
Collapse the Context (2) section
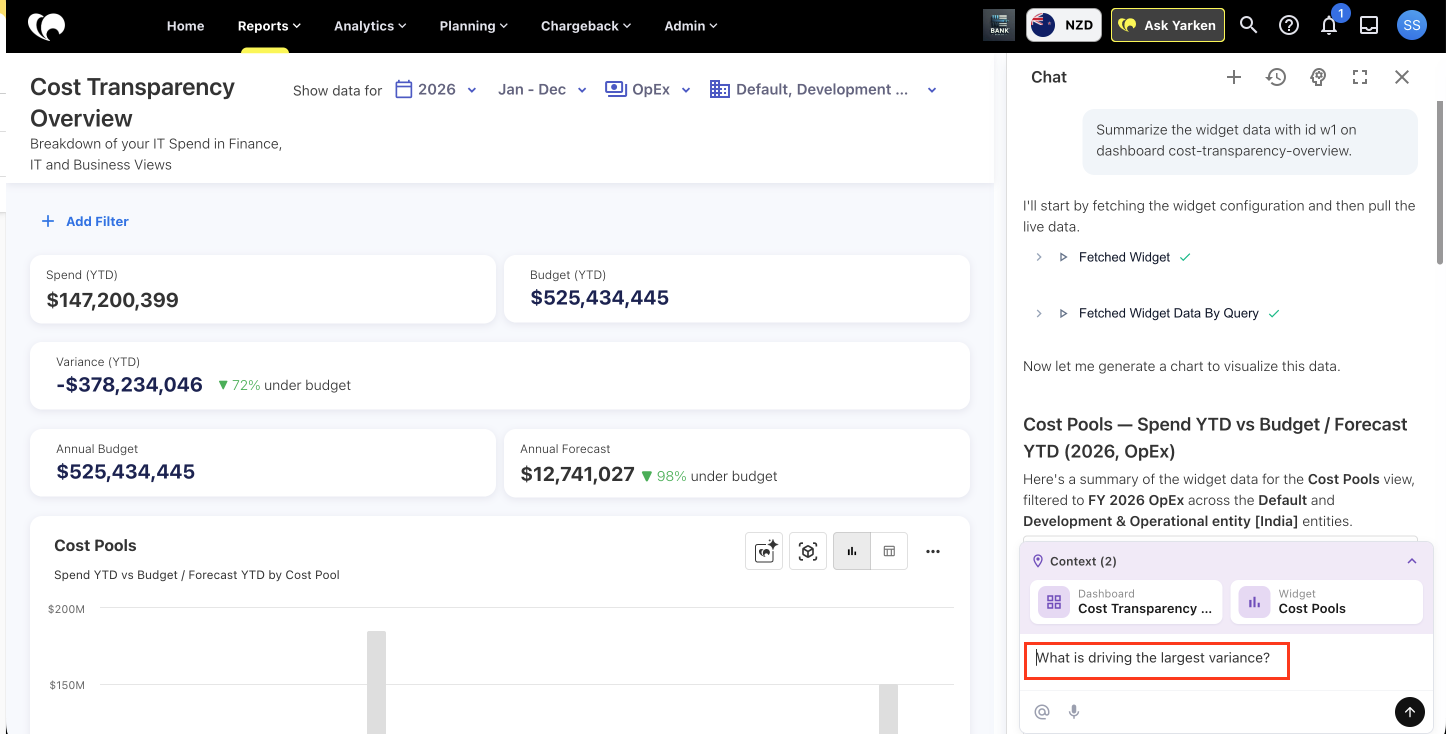[1412, 561]
